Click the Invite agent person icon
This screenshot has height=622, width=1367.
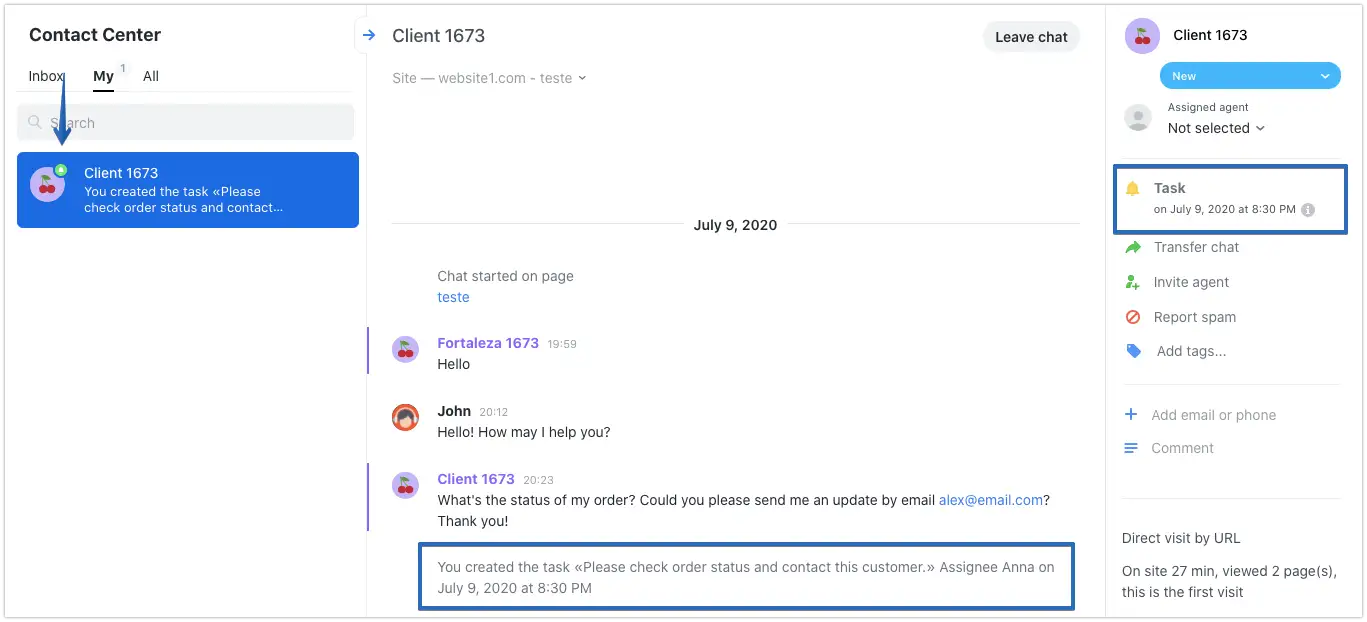1133,282
